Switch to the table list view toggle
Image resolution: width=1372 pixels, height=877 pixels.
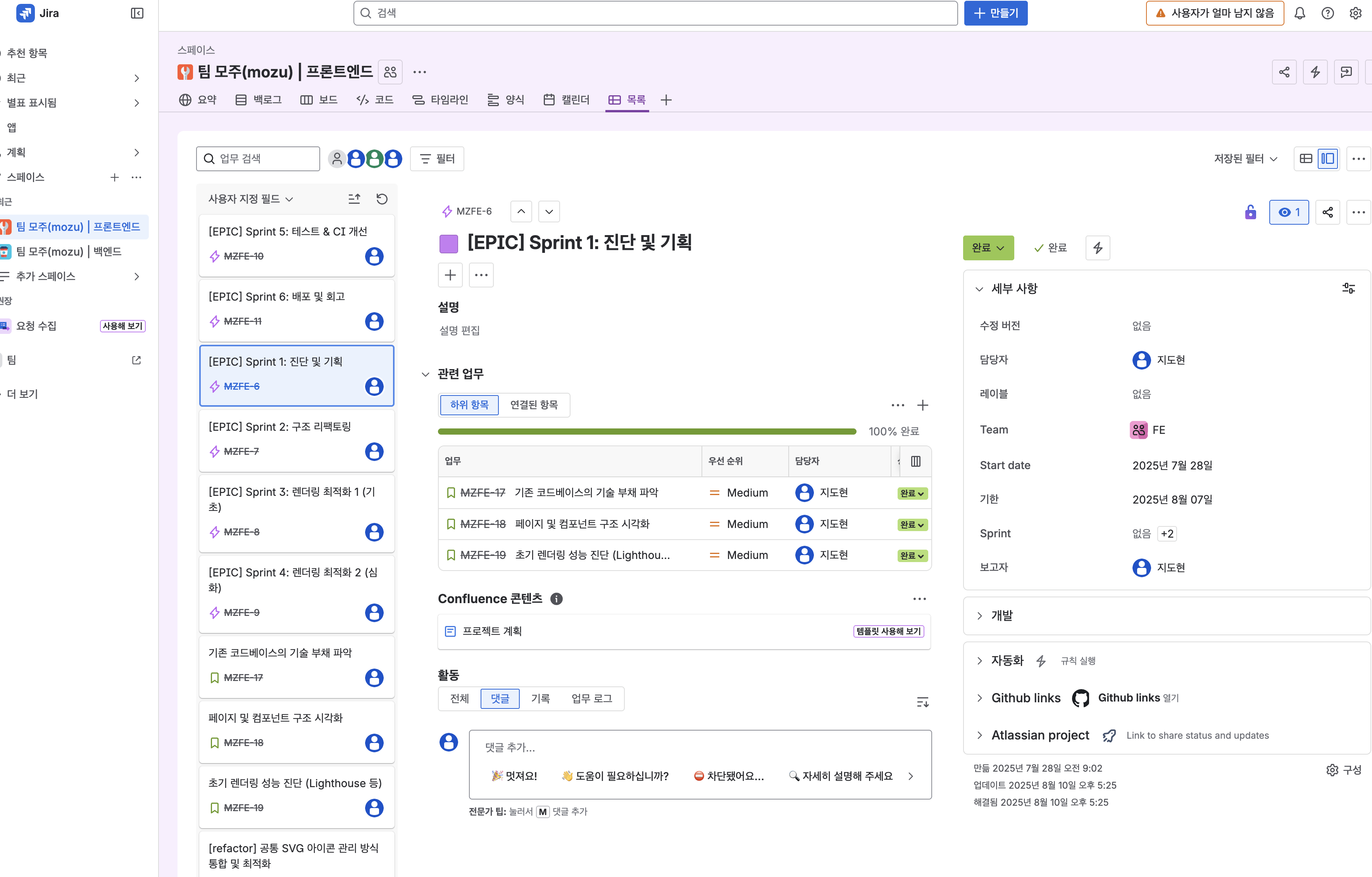[1306, 159]
